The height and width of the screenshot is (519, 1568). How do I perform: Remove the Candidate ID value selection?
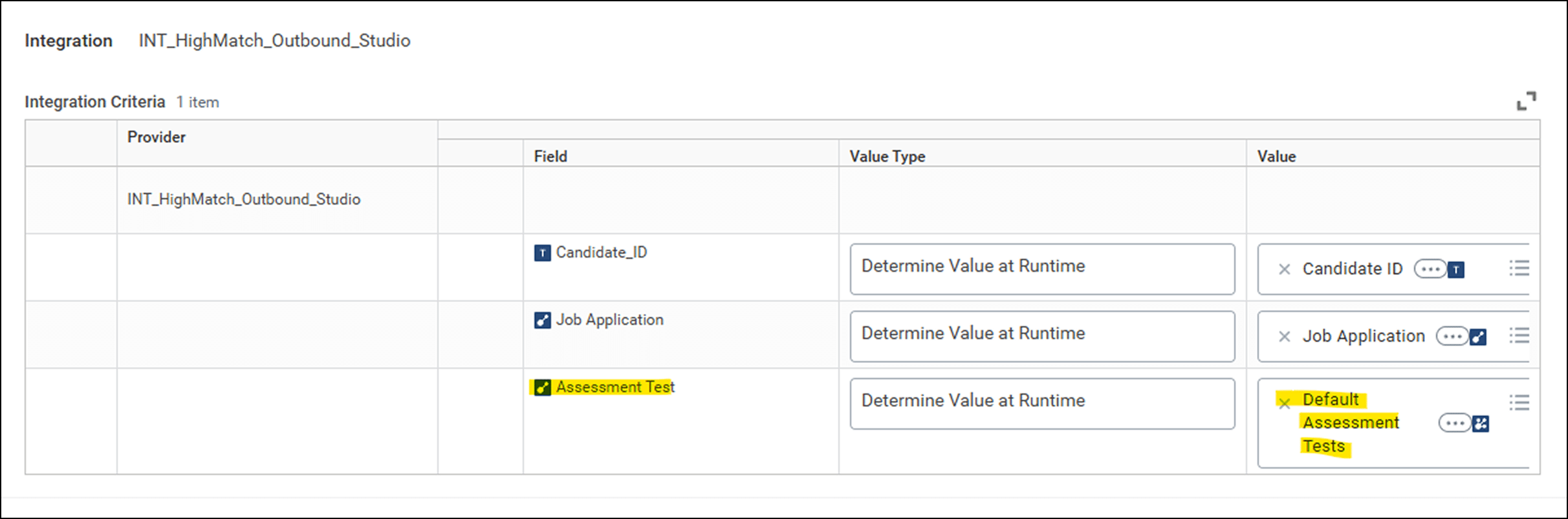point(1285,269)
